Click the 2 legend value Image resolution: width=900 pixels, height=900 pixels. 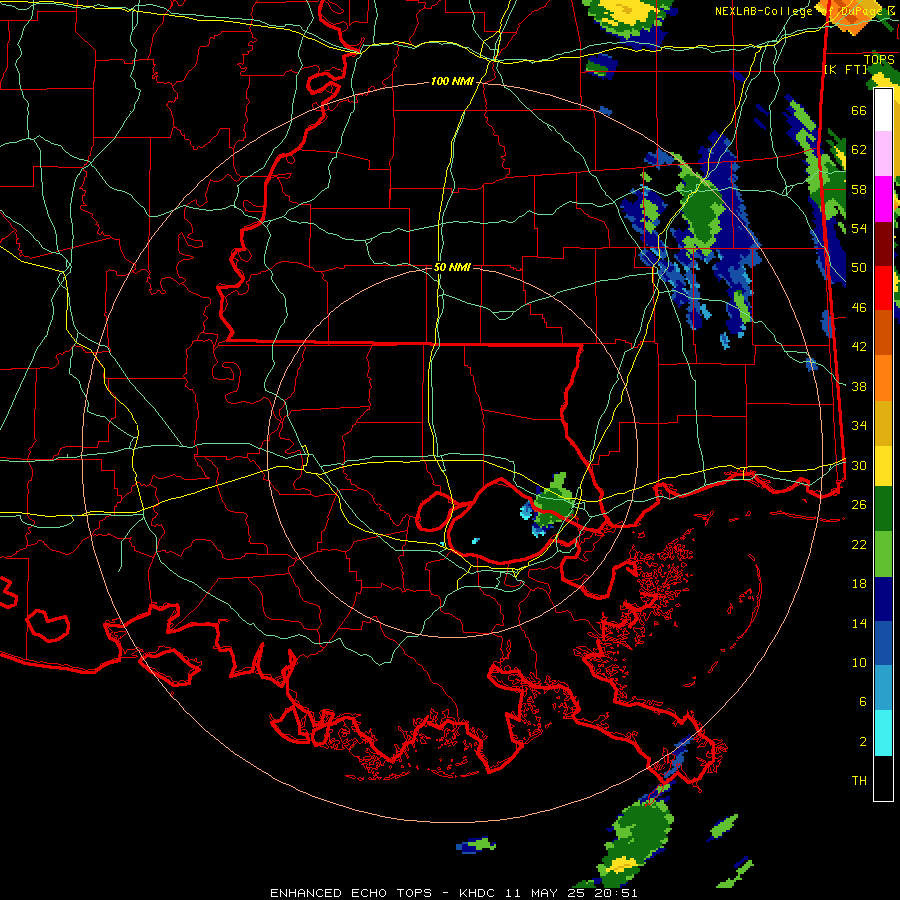pos(863,742)
